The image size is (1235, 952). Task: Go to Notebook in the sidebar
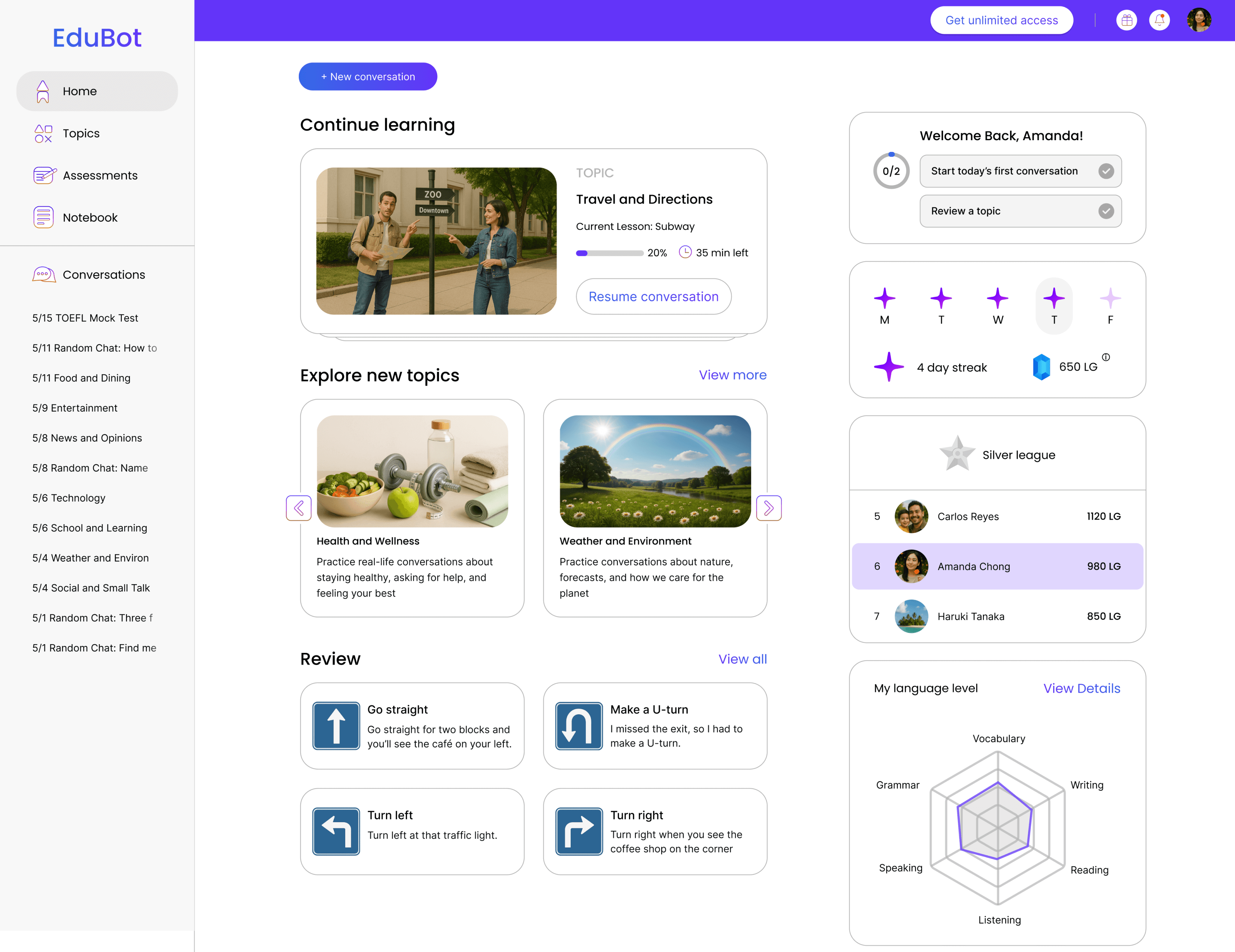[90, 218]
